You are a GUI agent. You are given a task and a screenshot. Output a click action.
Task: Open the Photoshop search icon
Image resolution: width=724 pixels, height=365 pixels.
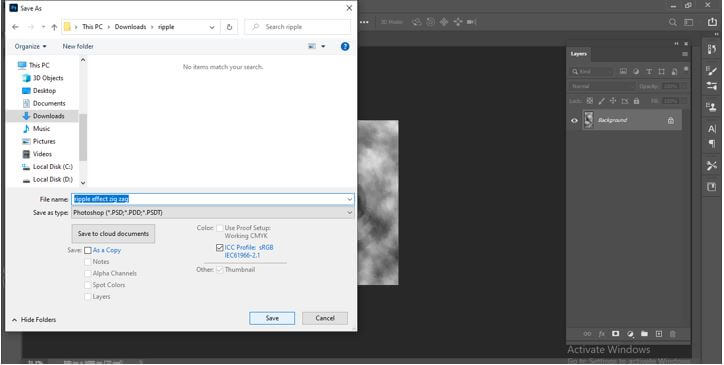tap(673, 22)
